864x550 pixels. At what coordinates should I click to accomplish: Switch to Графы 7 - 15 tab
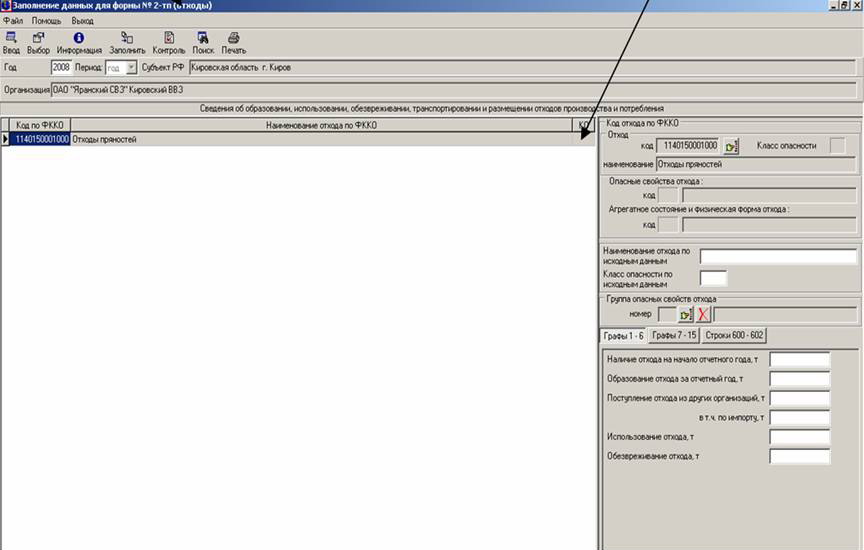(x=674, y=336)
